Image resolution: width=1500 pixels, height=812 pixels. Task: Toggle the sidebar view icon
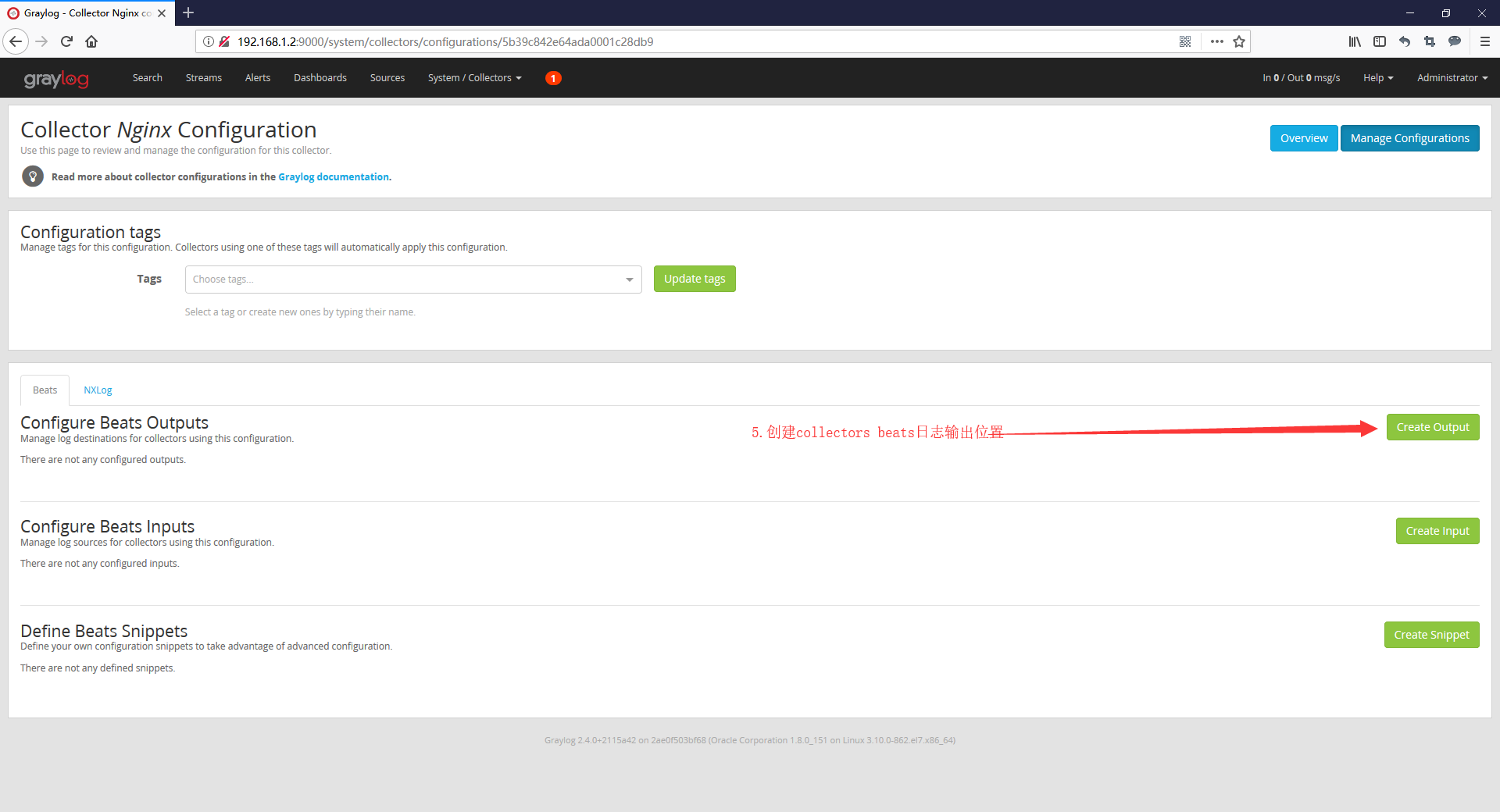click(1380, 41)
